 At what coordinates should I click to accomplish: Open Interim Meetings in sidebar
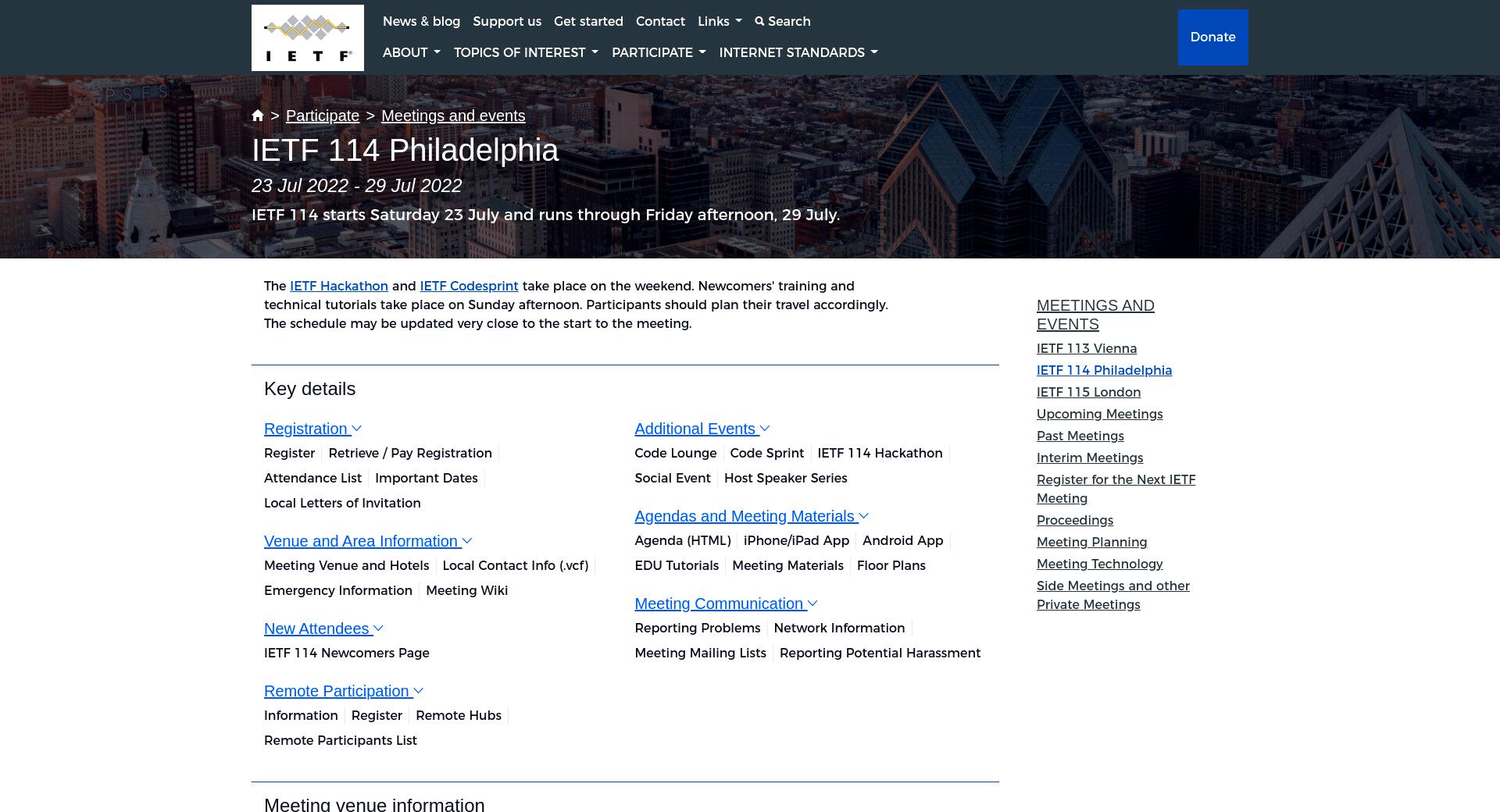point(1090,458)
